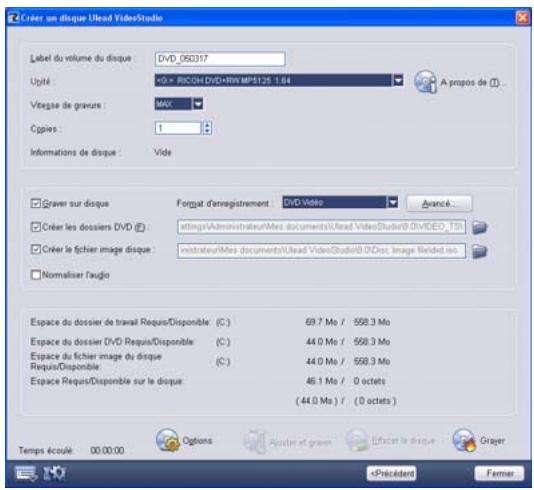Open the Format d'enregistrement dropdown
Viewport: 534px width, 490px height.
point(393,203)
